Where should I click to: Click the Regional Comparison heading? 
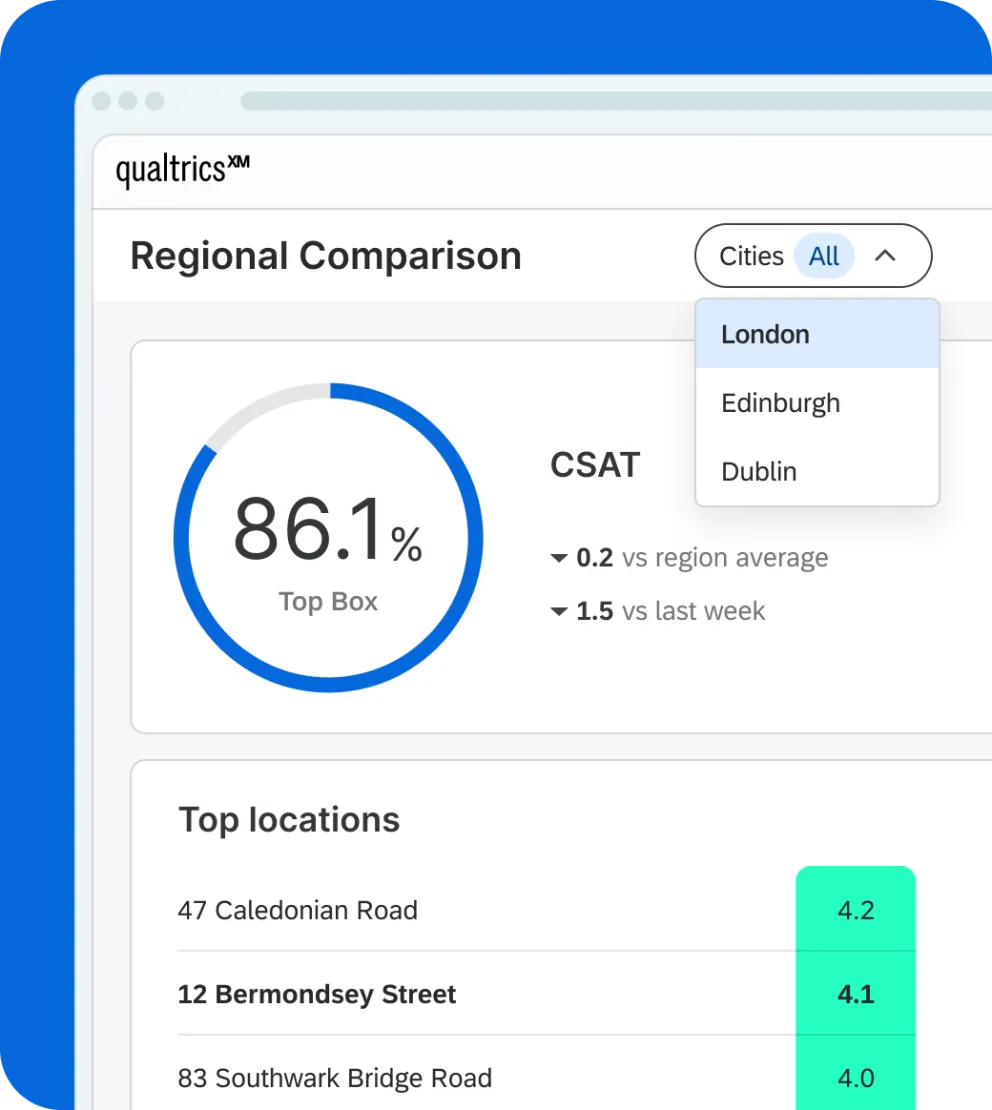coord(326,256)
